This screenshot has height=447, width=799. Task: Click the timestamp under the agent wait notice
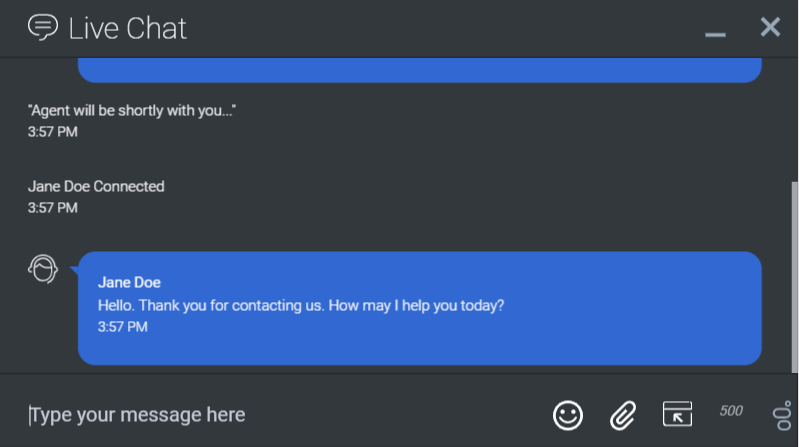pos(53,132)
